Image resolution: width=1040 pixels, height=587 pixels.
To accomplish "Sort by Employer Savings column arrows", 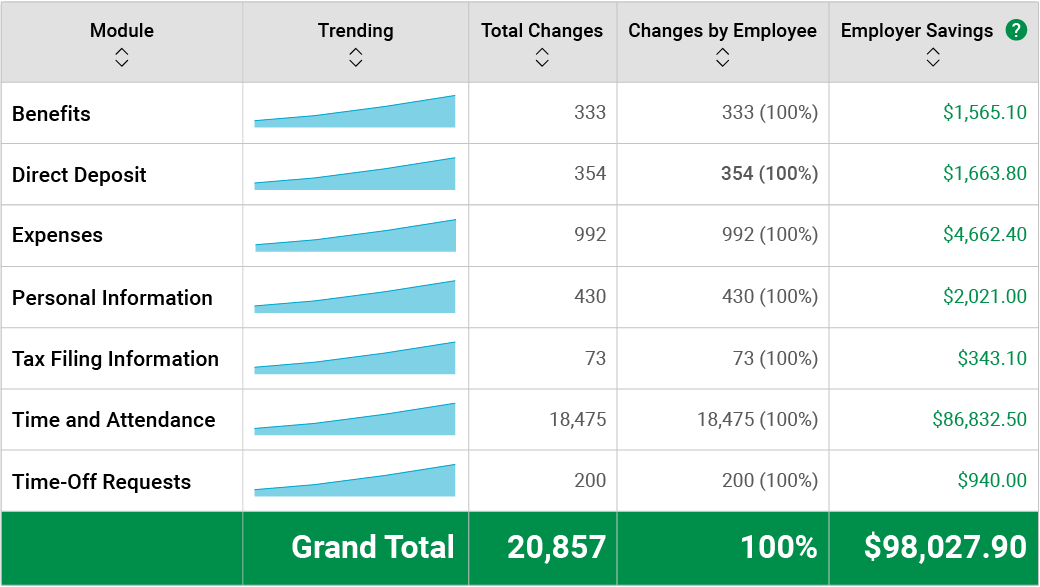I will pos(933,58).
